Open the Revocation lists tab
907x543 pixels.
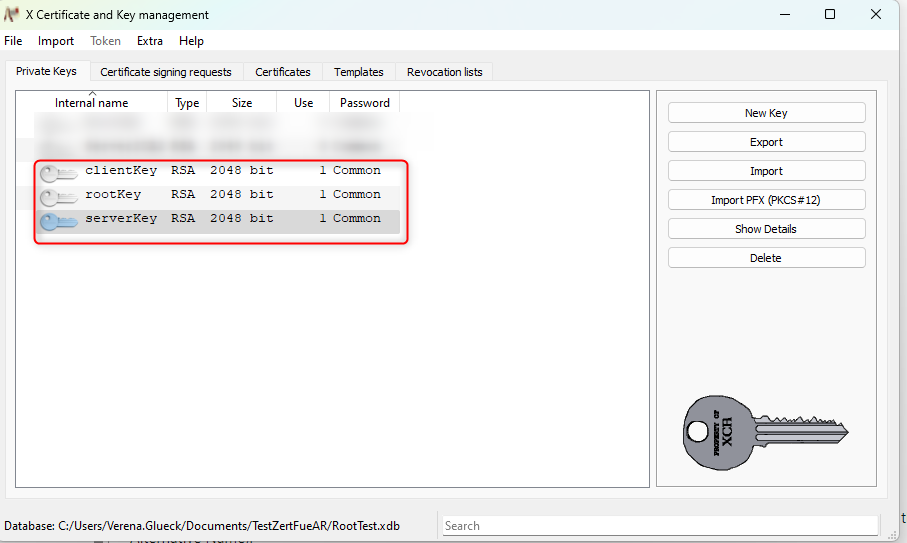point(444,72)
